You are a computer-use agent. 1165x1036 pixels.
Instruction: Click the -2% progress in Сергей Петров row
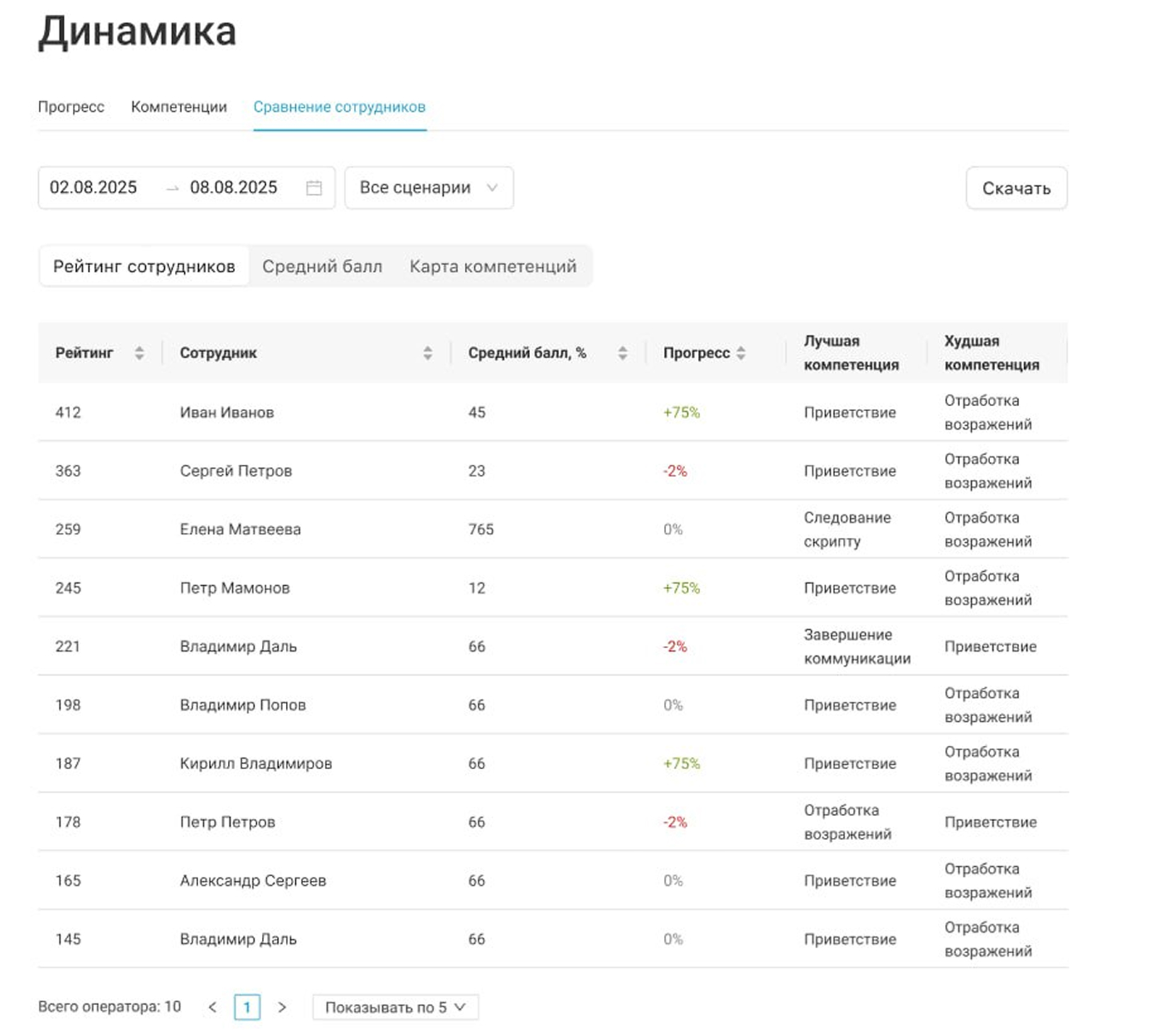tap(675, 471)
